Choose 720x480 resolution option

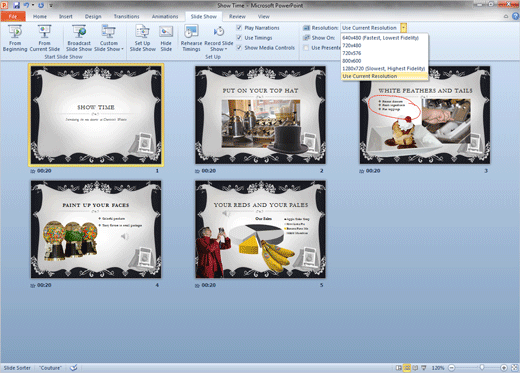point(384,45)
